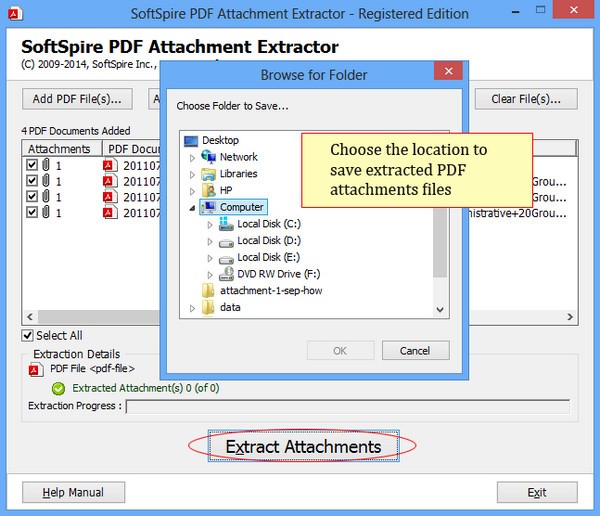The image size is (600, 516).
Task: Click the Network icon in folder tree
Action: pos(209,157)
